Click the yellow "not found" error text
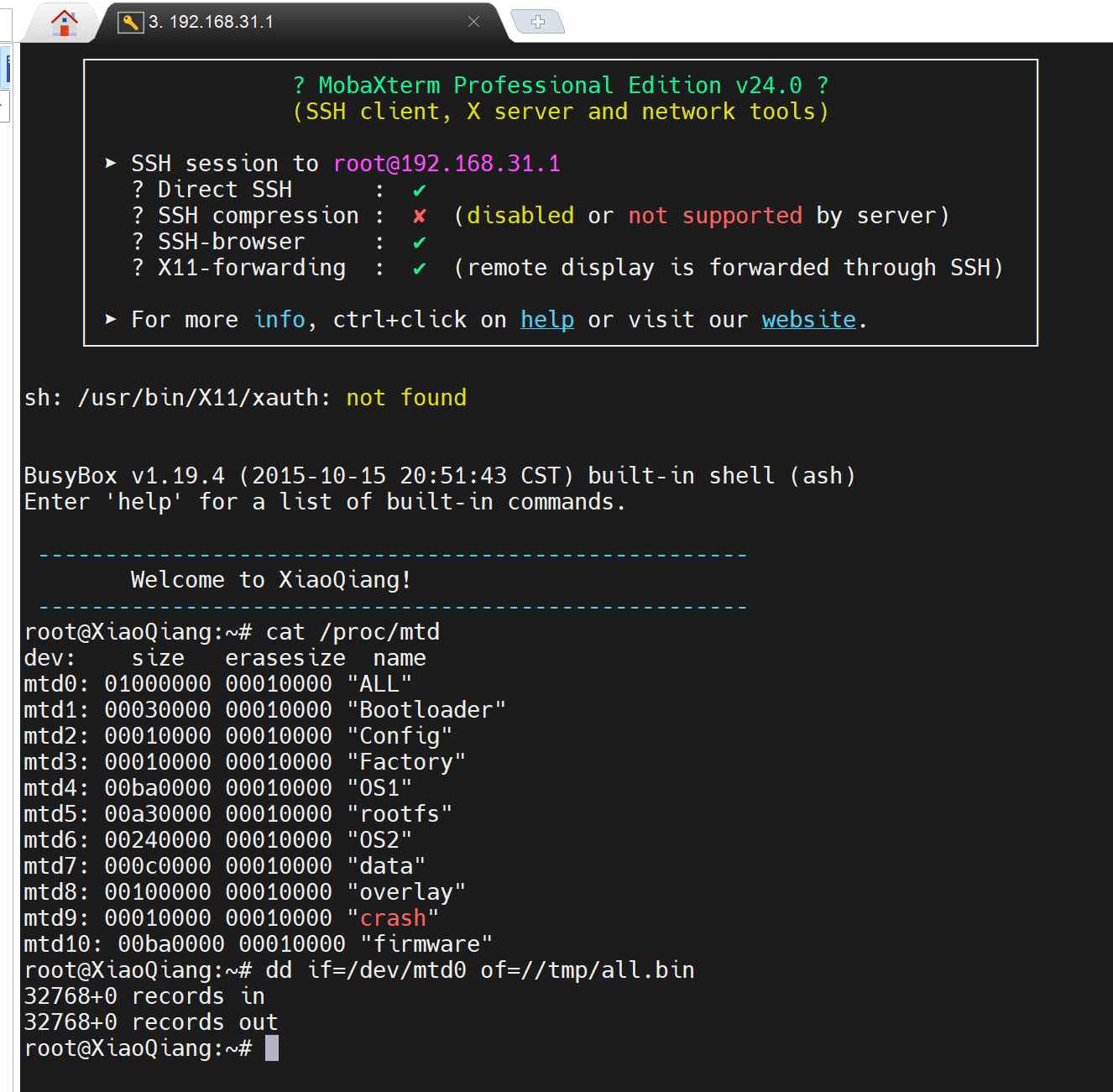1113x1092 pixels. [406, 398]
